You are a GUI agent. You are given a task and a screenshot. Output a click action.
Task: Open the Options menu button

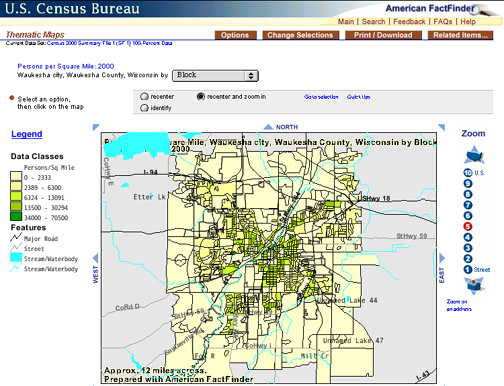click(x=235, y=35)
